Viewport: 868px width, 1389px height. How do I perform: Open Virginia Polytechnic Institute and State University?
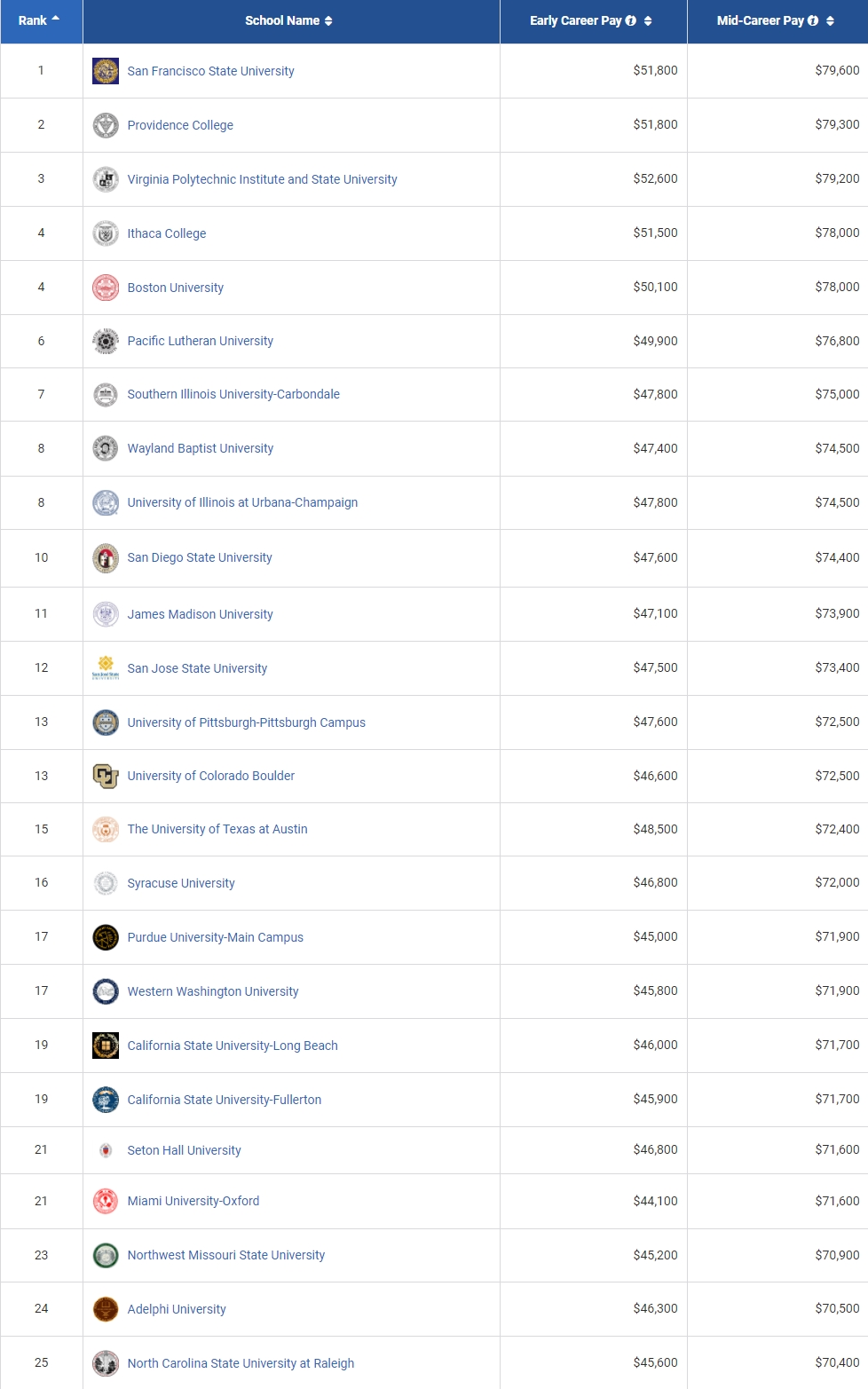(262, 179)
